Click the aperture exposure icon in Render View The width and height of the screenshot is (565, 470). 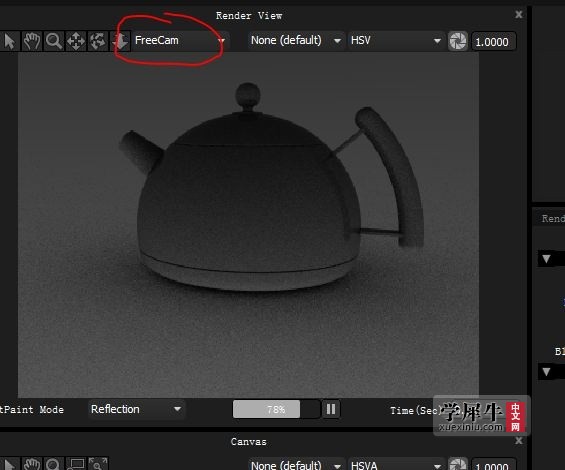458,41
